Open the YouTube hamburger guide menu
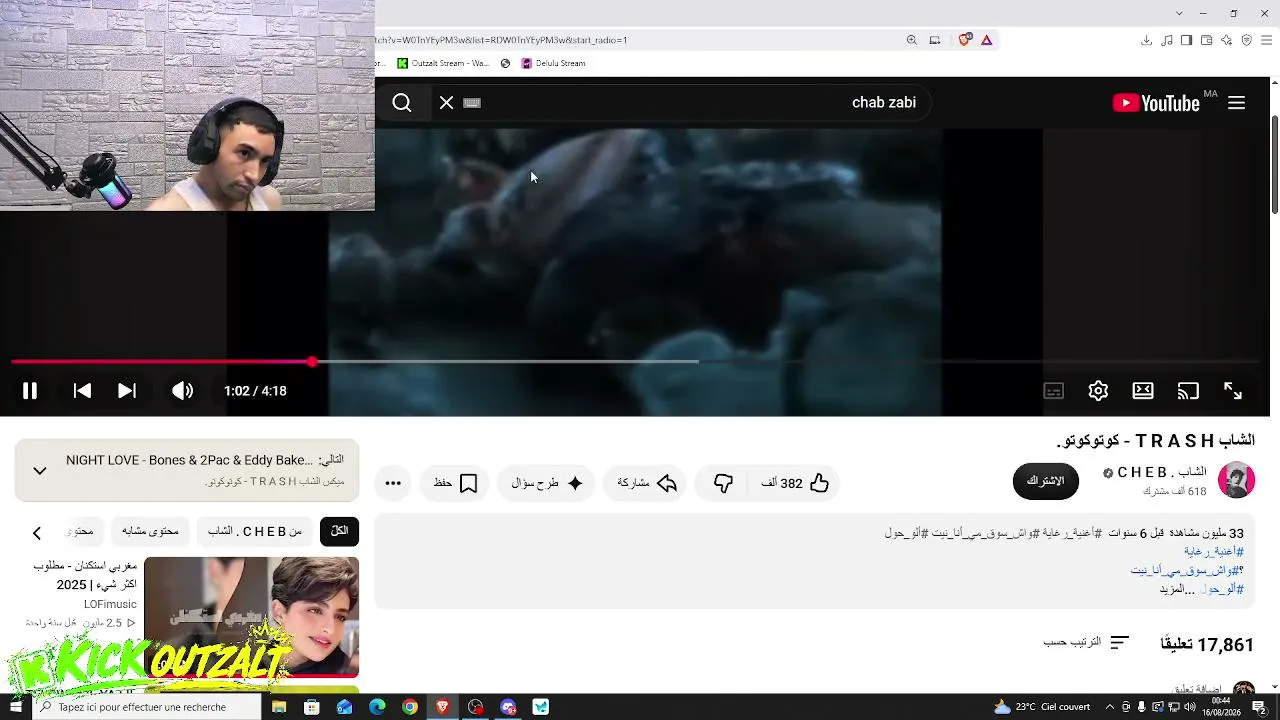 (1236, 103)
